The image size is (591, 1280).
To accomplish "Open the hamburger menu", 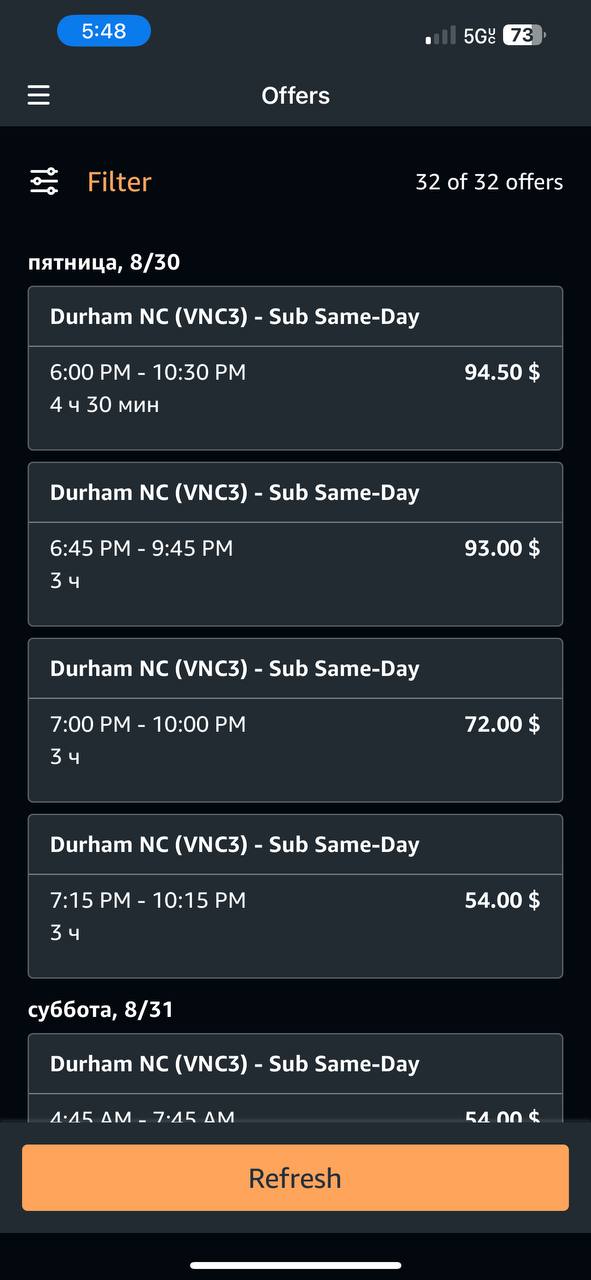I will (38, 95).
